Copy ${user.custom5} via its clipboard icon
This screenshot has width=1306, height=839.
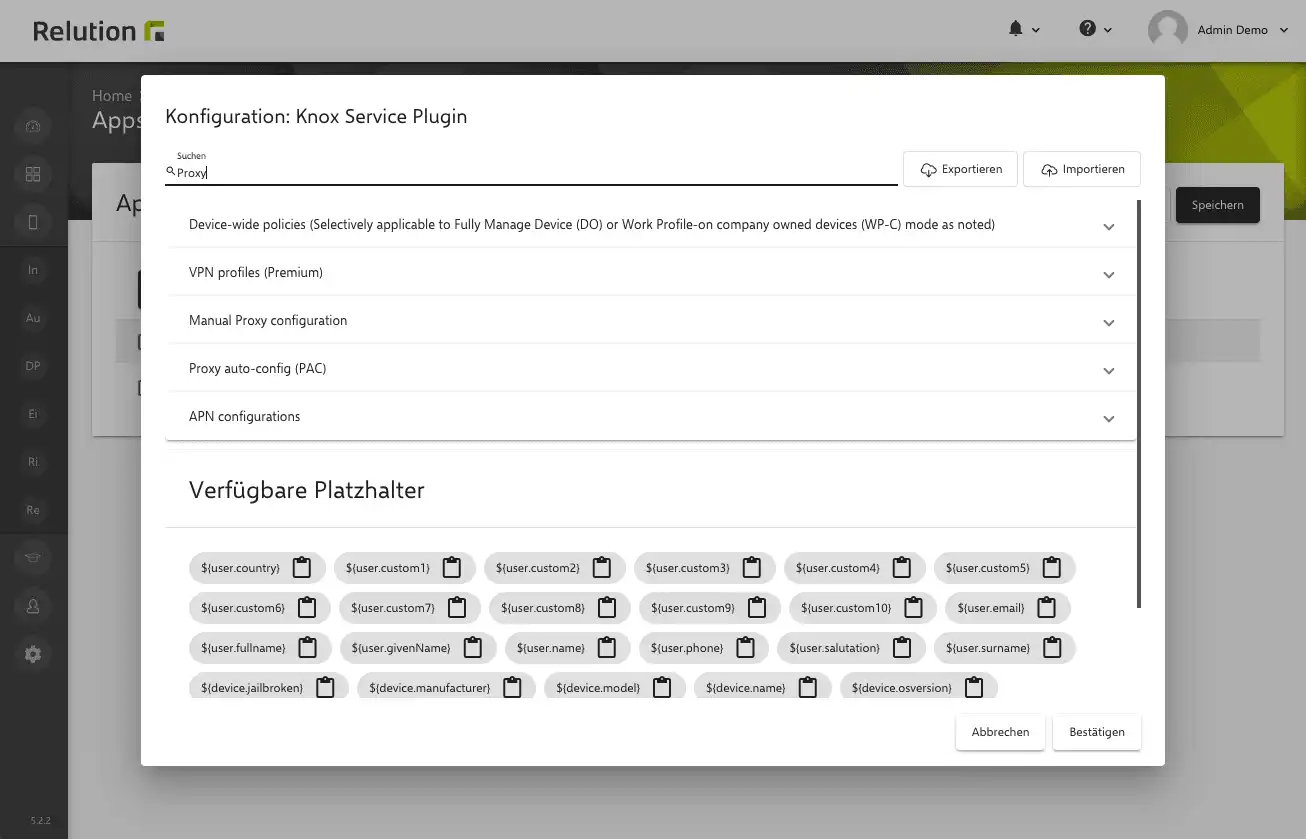(x=1052, y=568)
